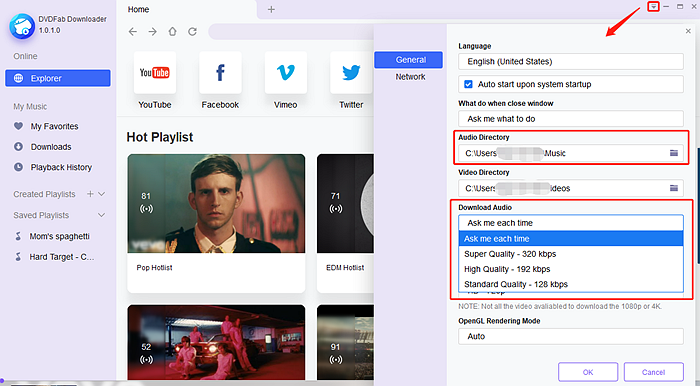
Task: Click the browser address bar
Action: pos(291,32)
